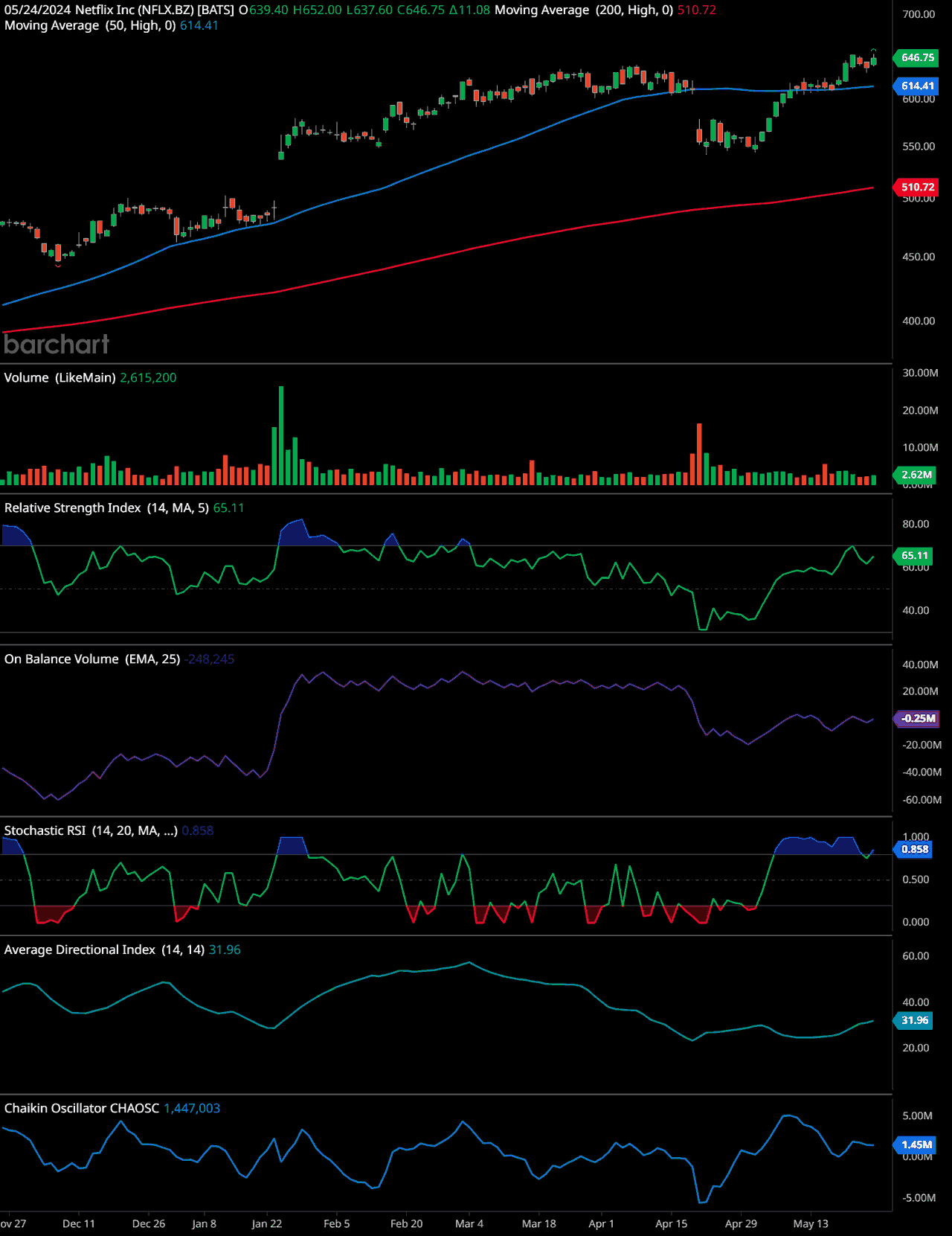
Task: Click the 0.858 Stochastic RSI value tag
Action: 915,849
